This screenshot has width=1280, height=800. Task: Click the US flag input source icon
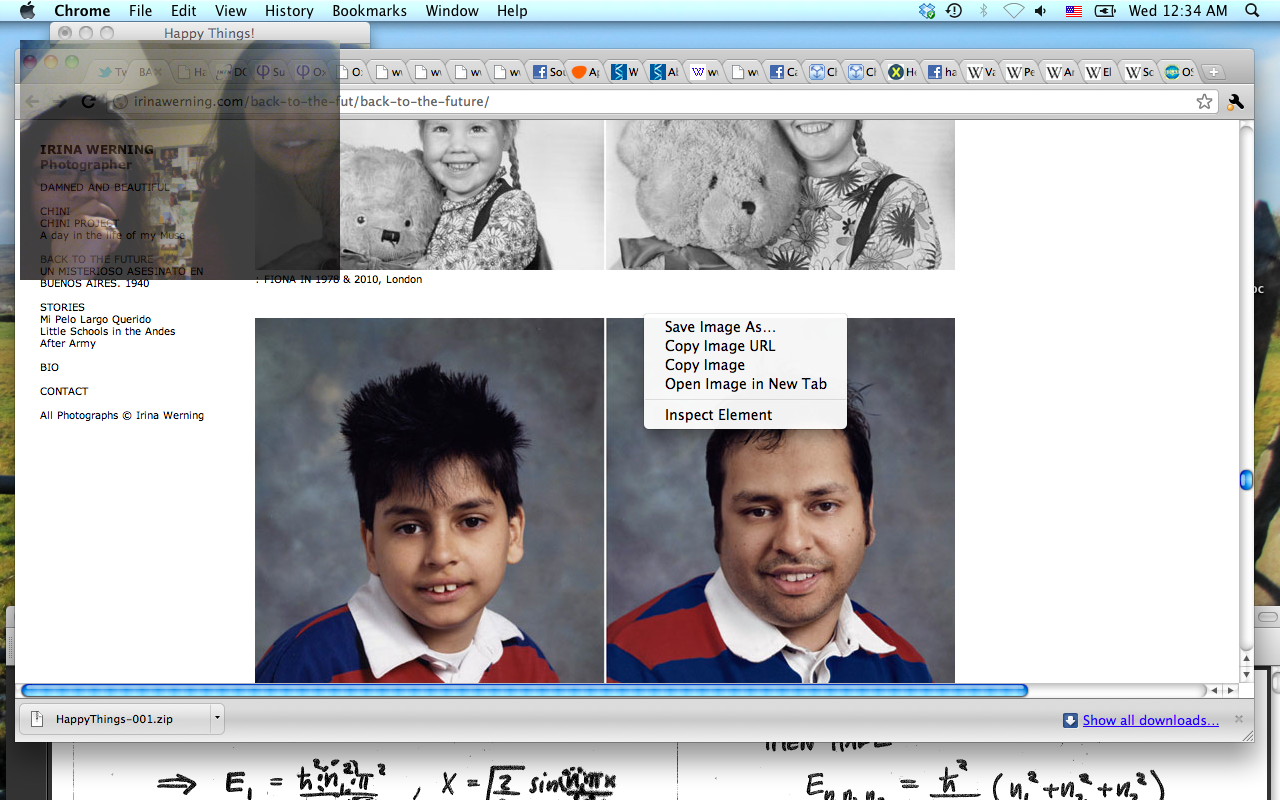click(x=1073, y=11)
